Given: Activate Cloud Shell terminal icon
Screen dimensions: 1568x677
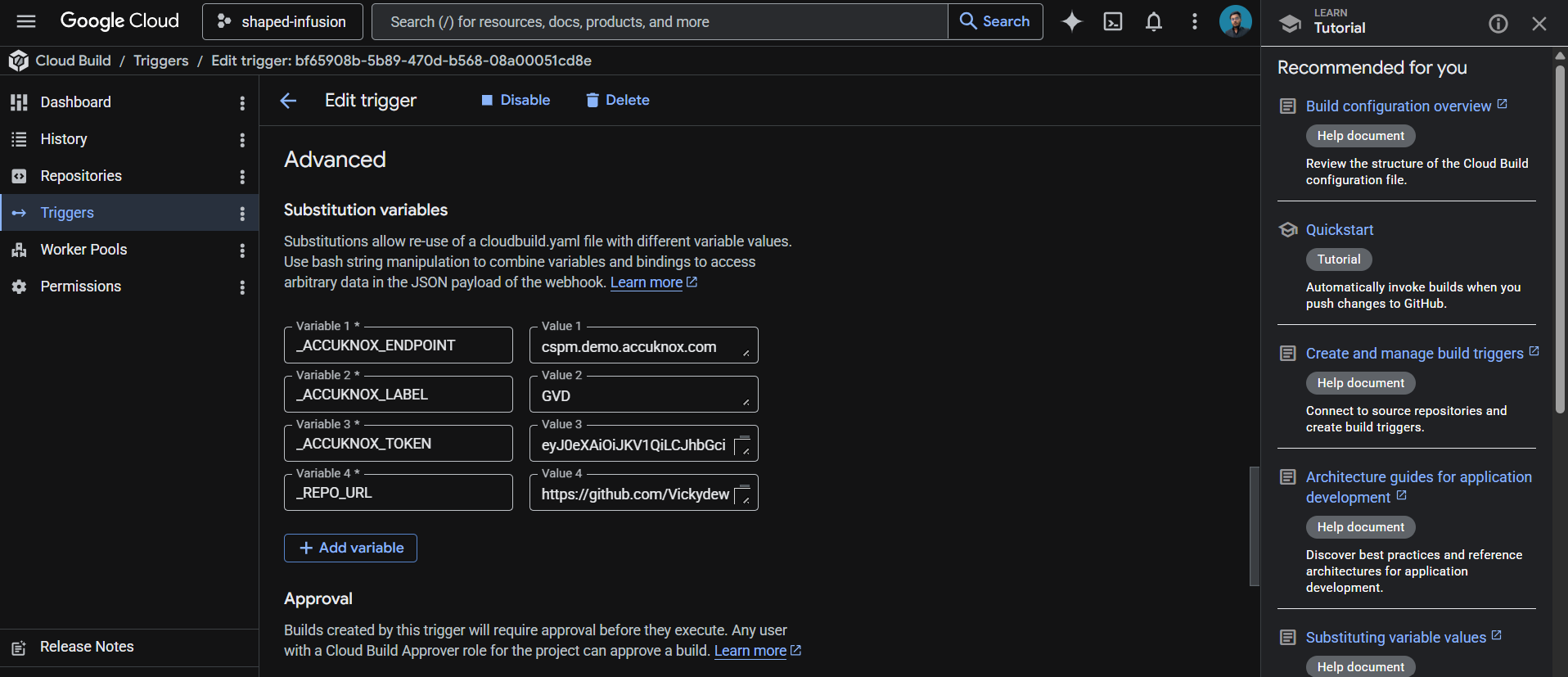Looking at the screenshot, I should pos(1113,21).
